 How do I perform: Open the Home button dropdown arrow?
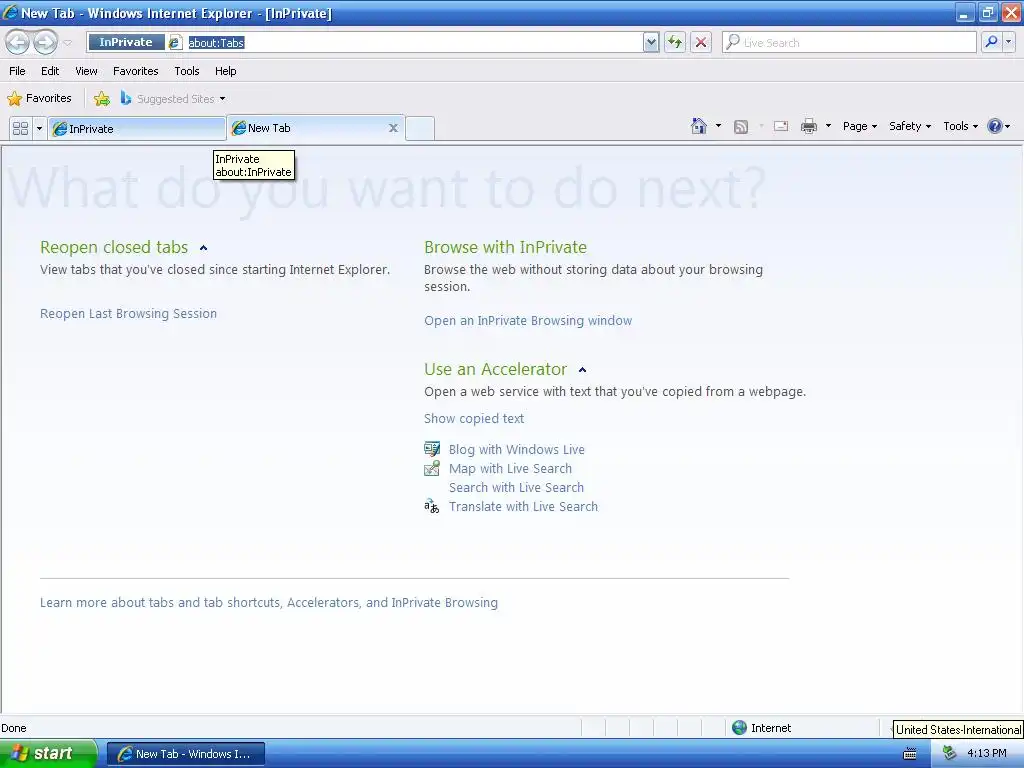(718, 126)
